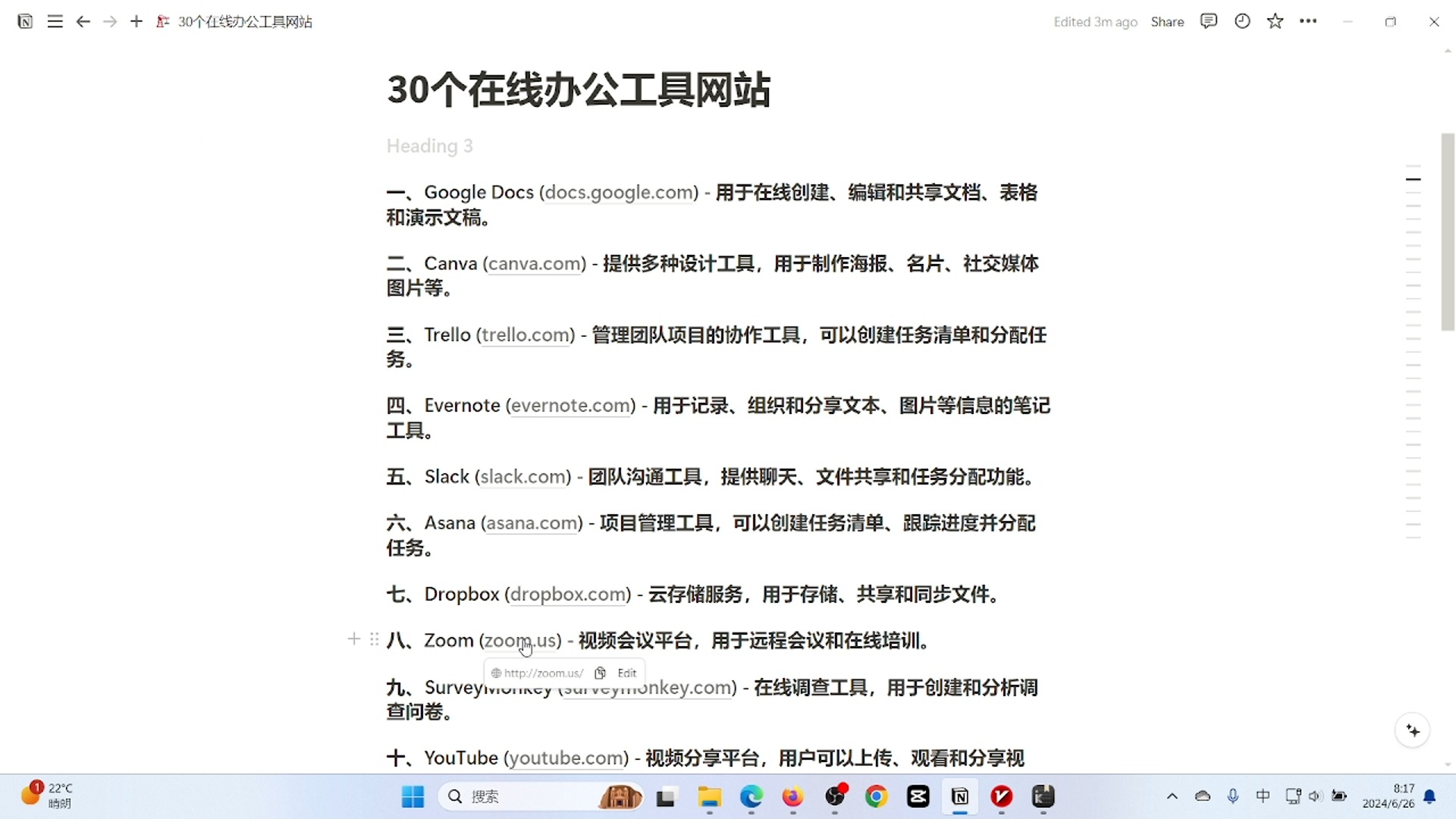Open Notion AI sparkle button
This screenshot has height=819, width=1456.
(1413, 730)
